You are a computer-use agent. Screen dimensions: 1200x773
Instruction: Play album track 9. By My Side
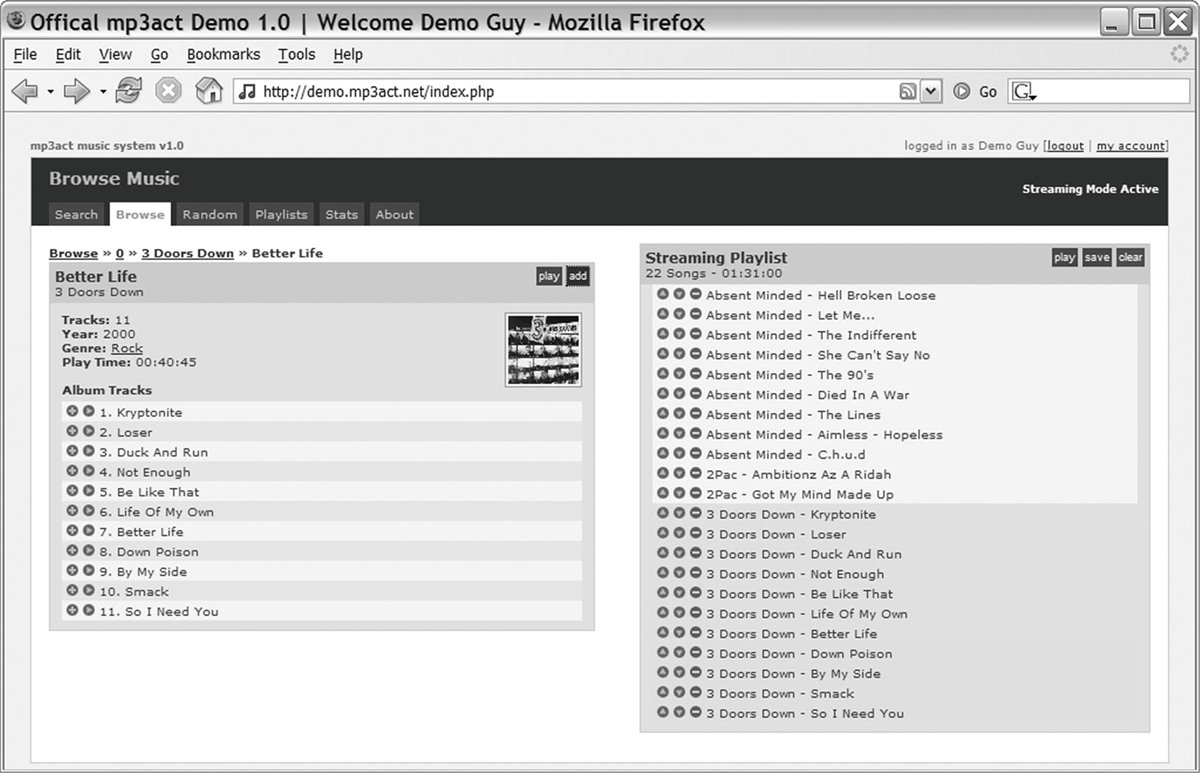[x=88, y=571]
